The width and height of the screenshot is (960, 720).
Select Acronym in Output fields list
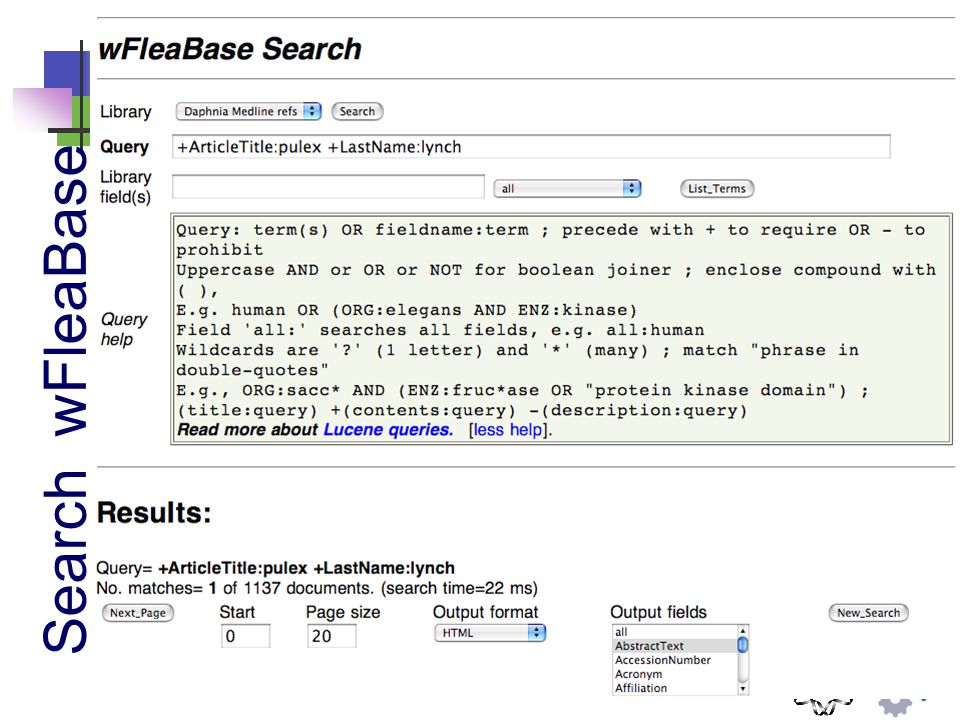click(x=675, y=674)
